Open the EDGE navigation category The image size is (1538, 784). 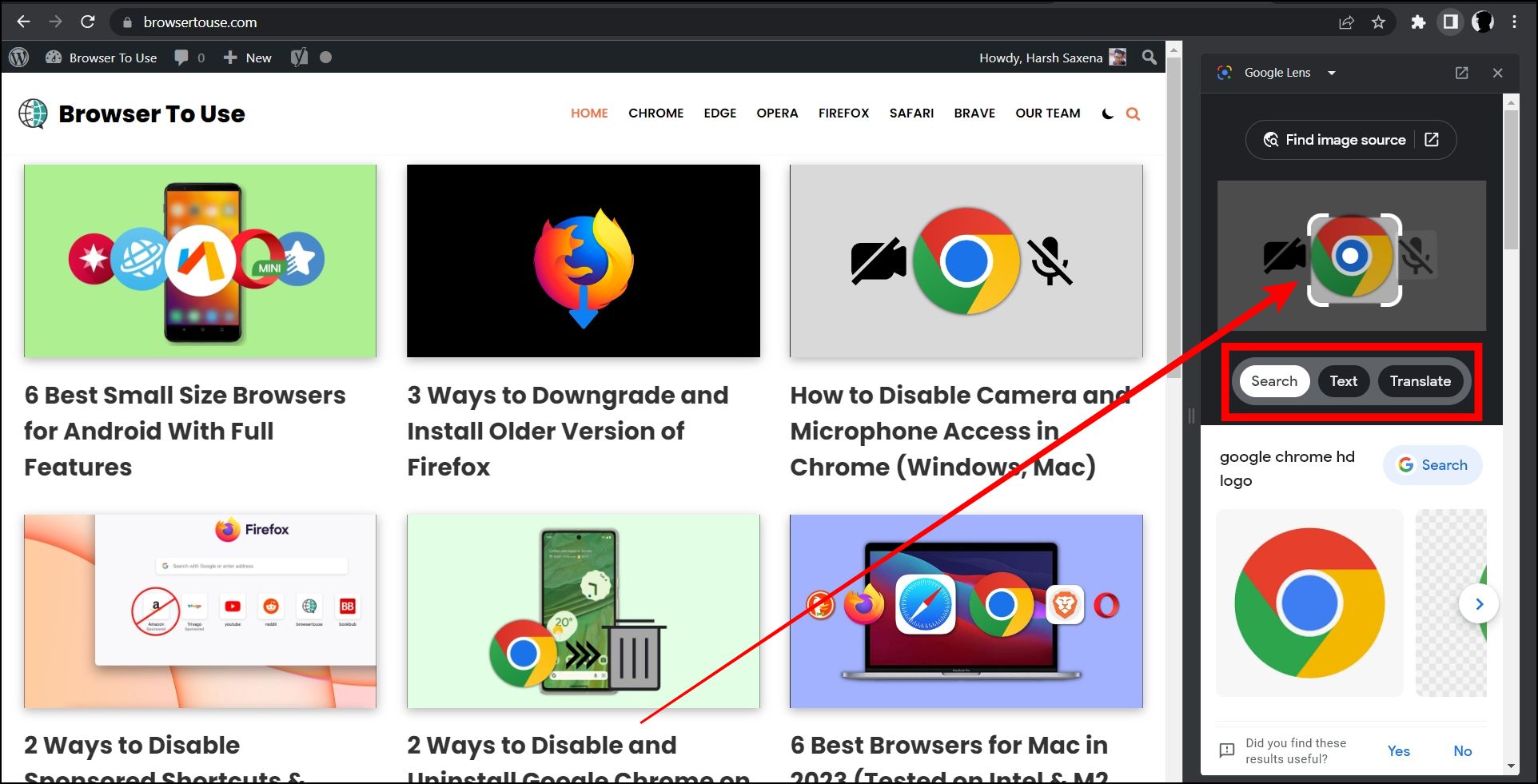pos(719,113)
